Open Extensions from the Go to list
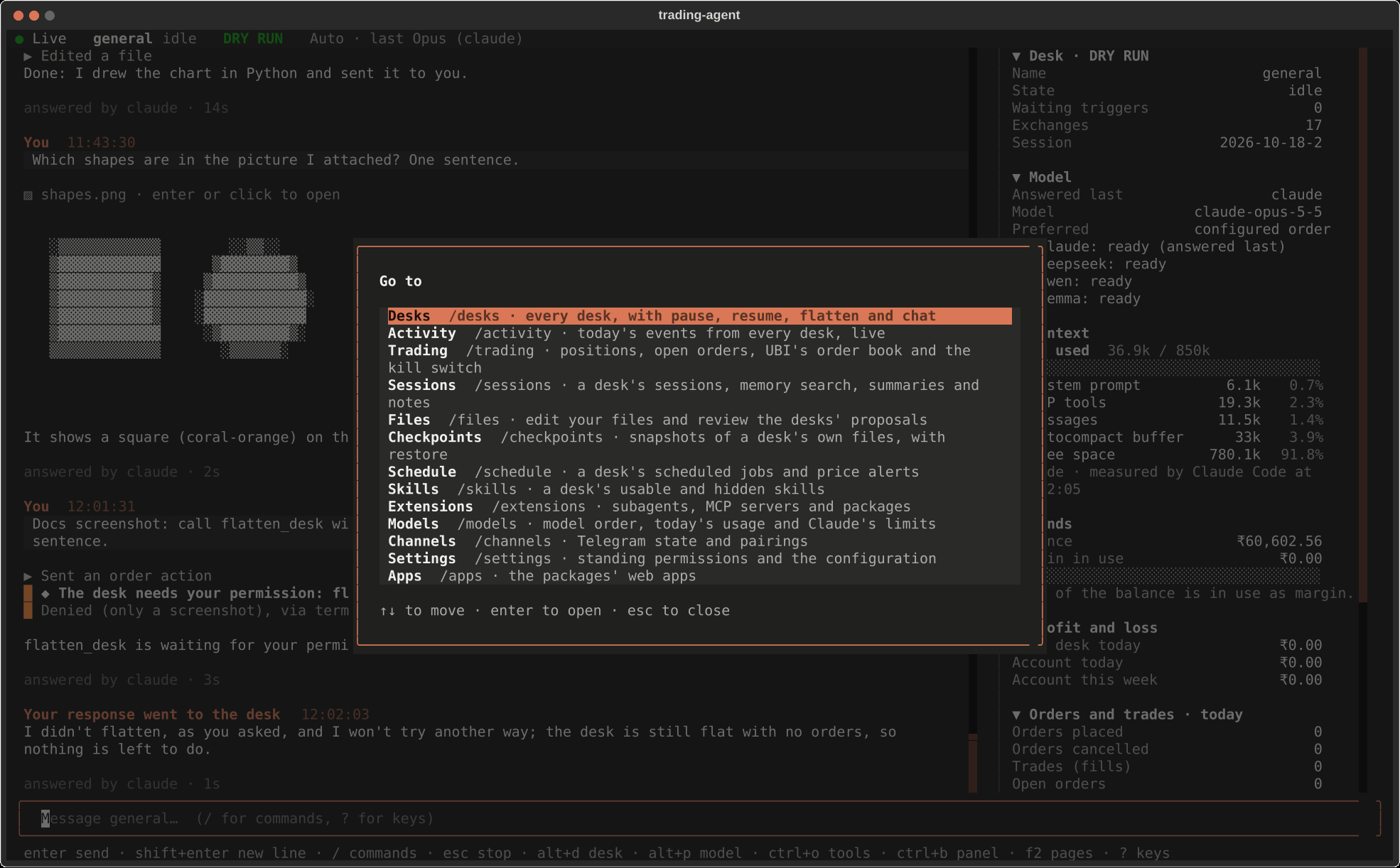Viewport: 1400px width, 868px height. 699,506
